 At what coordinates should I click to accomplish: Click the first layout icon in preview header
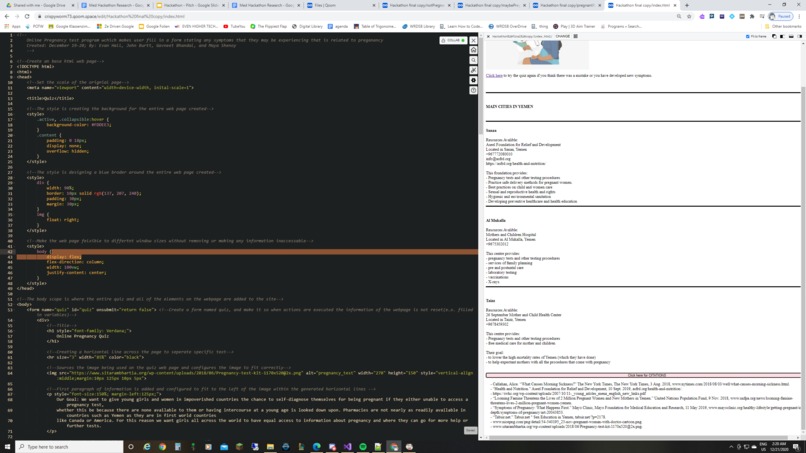pos(774,37)
